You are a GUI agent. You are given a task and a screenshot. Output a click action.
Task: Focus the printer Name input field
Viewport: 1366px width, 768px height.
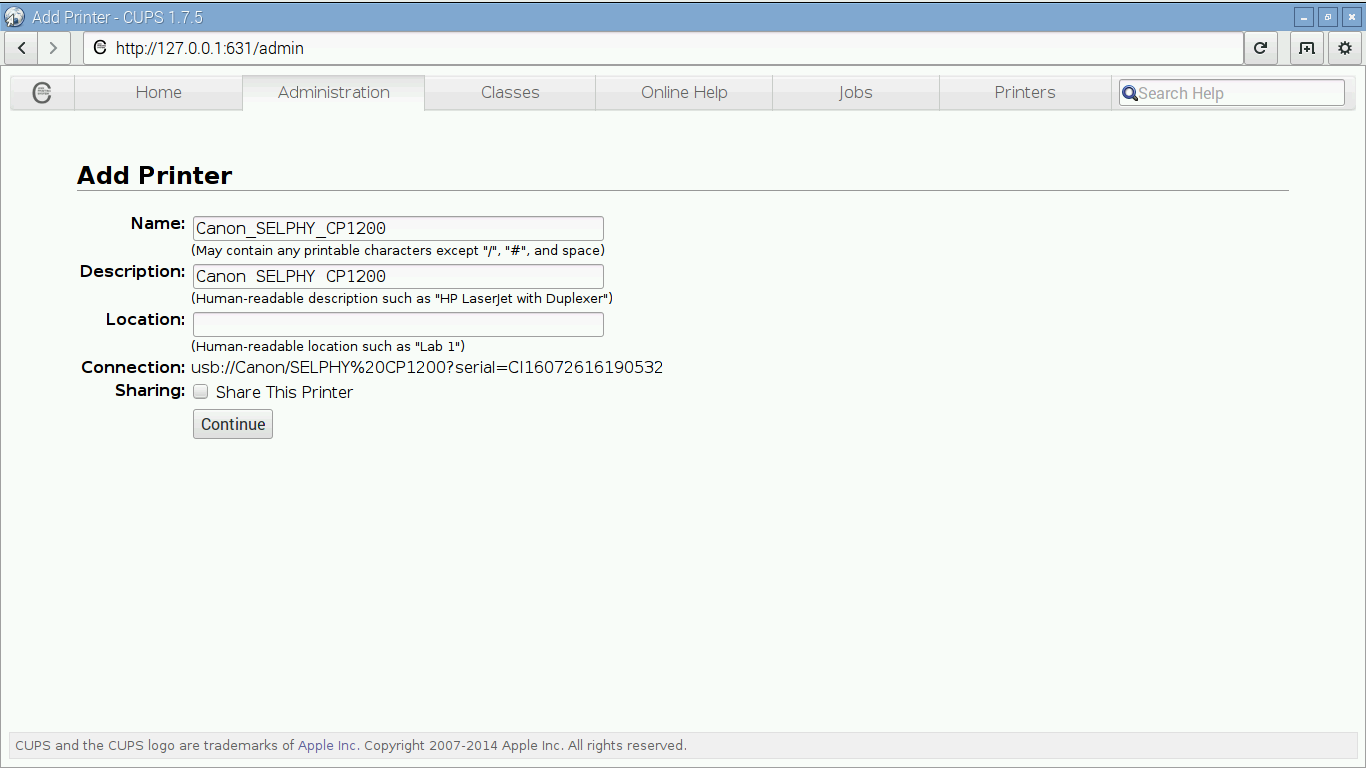(398, 228)
